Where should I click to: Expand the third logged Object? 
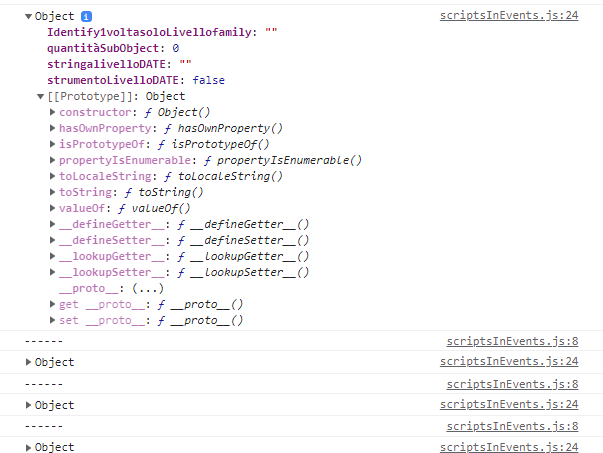point(28,405)
